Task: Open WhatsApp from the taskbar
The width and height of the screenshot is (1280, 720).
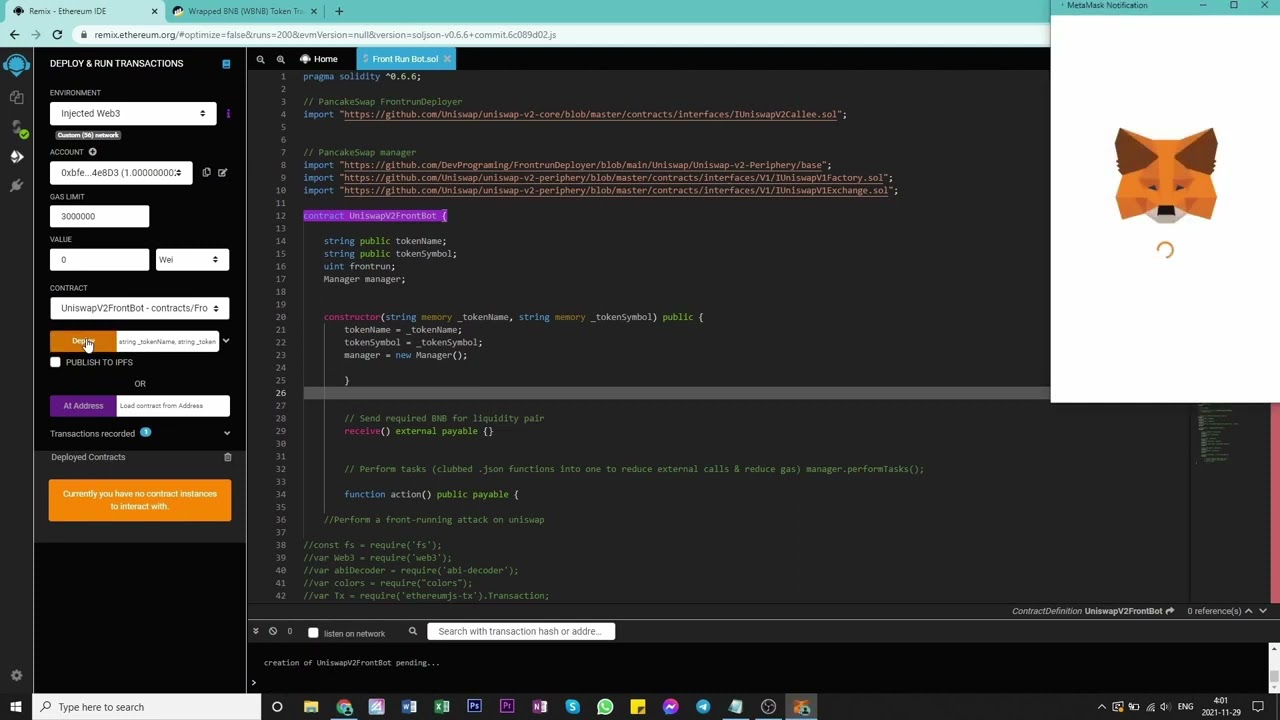Action: click(605, 707)
